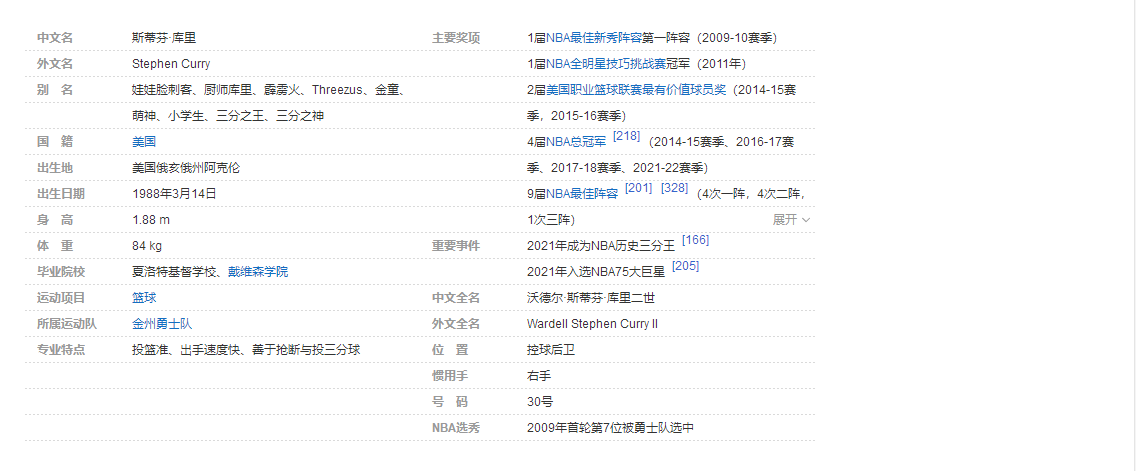1136x471 pixels.
Task: Open citation [218]
Action: point(626,136)
